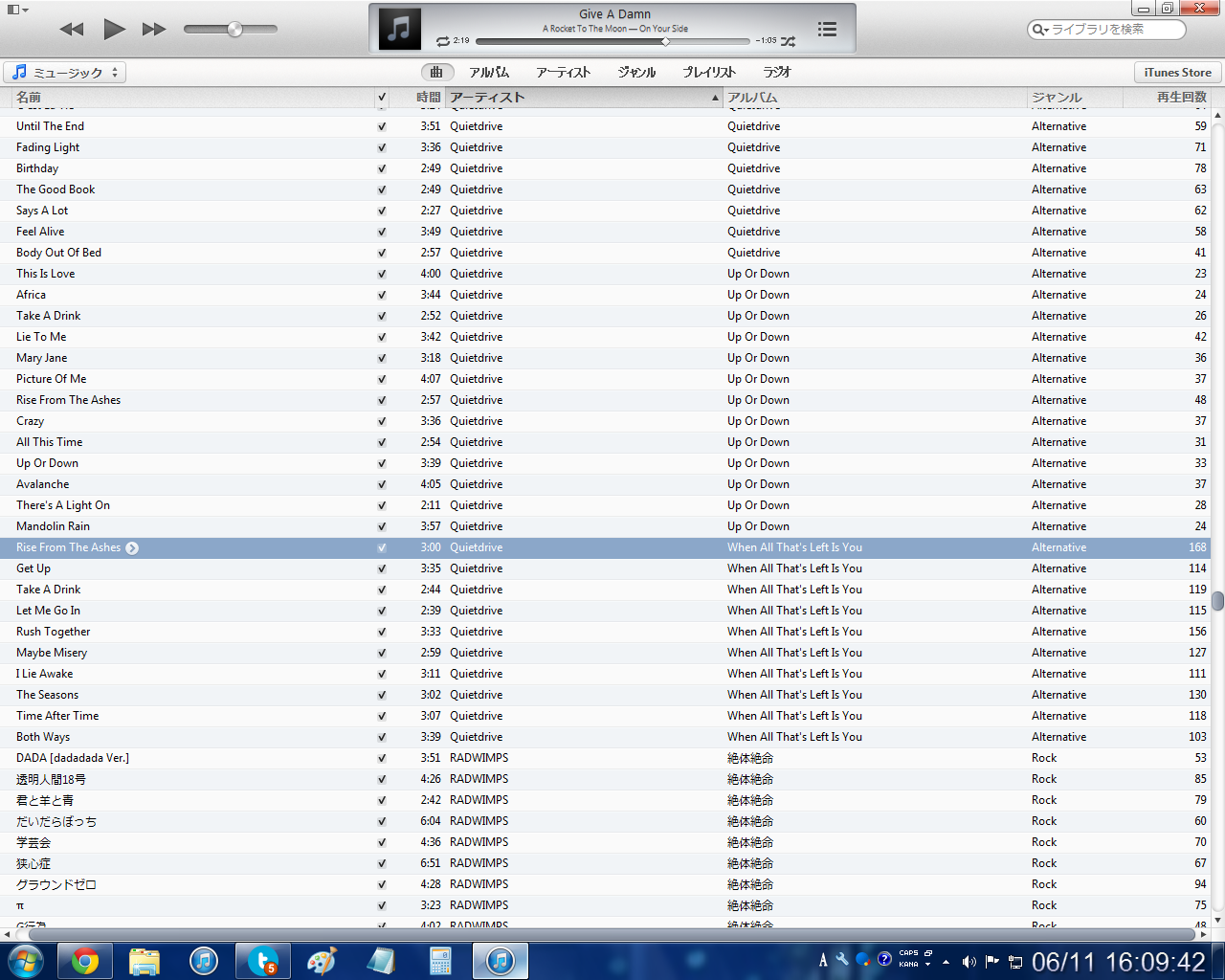
Task: Sort by アルバム column header
Action: pos(874,97)
